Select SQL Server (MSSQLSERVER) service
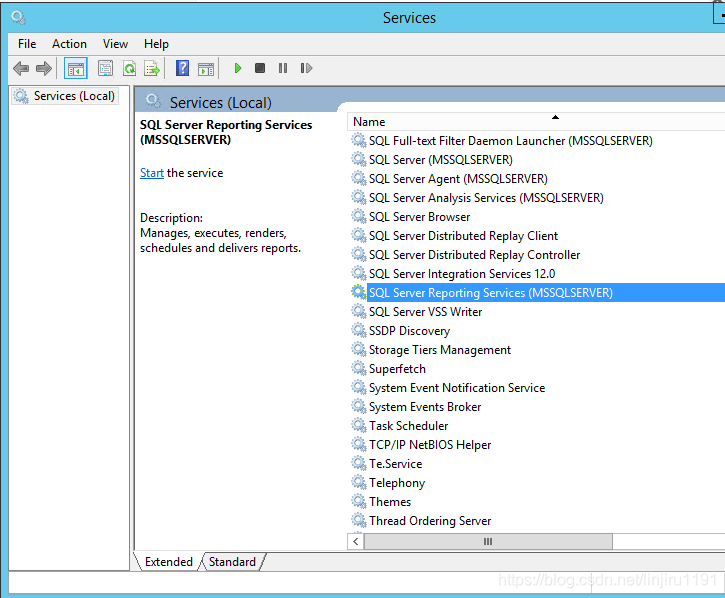This screenshot has height=598, width=725. (441, 160)
